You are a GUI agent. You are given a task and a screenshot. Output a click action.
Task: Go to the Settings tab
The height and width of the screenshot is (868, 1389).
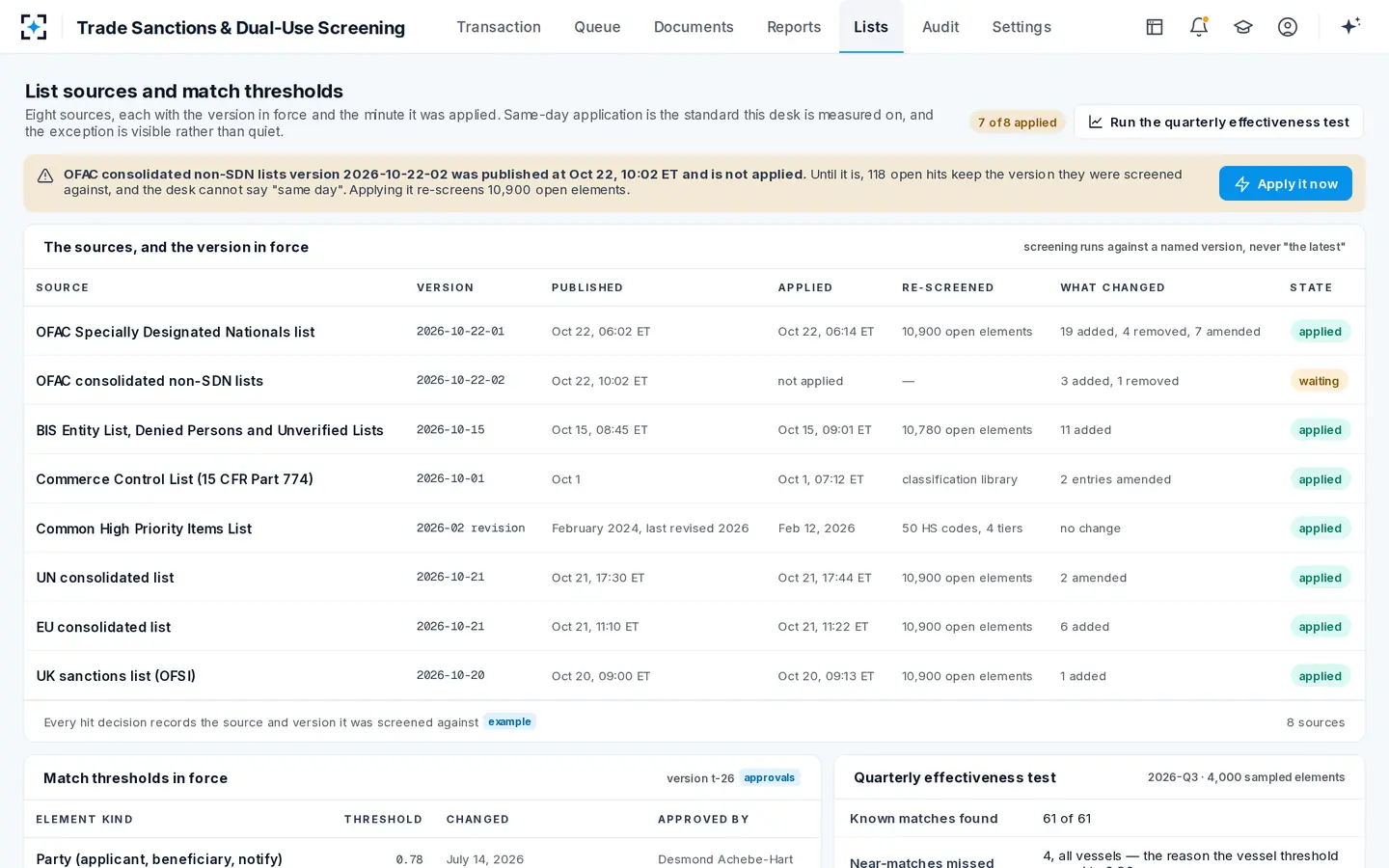(x=1021, y=27)
